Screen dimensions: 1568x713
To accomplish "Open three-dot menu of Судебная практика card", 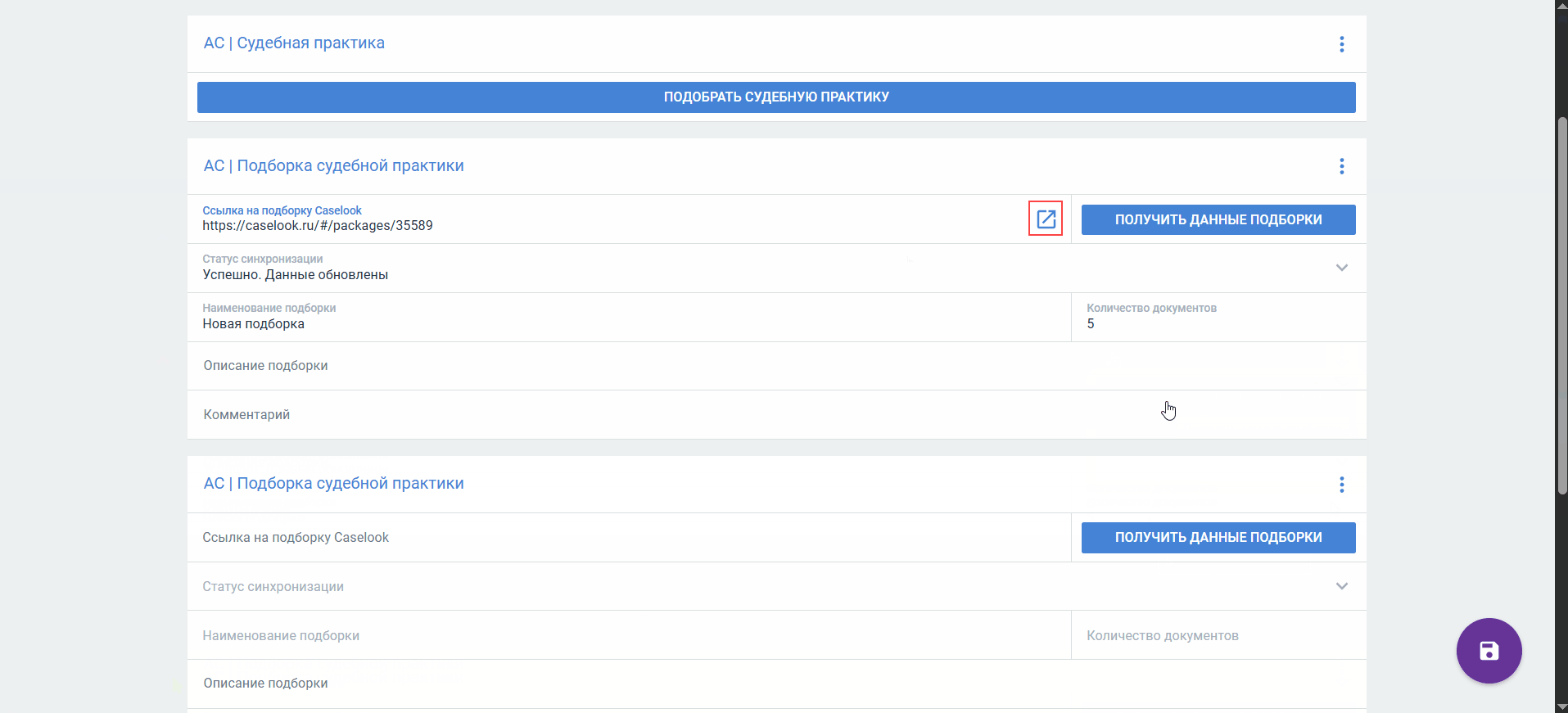I will pos(1341,44).
